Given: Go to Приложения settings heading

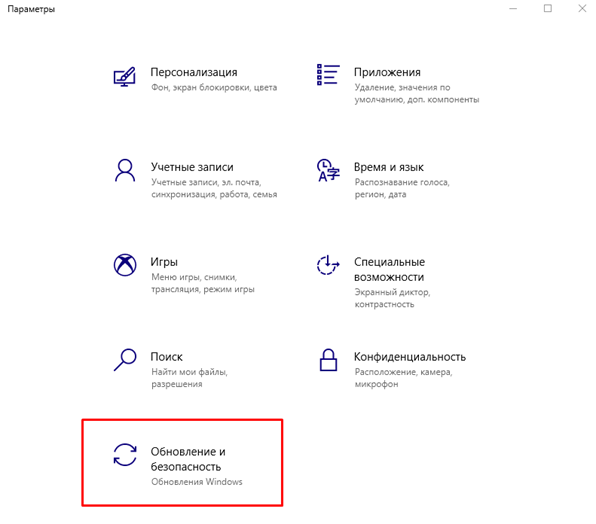Looking at the screenshot, I should (x=387, y=72).
